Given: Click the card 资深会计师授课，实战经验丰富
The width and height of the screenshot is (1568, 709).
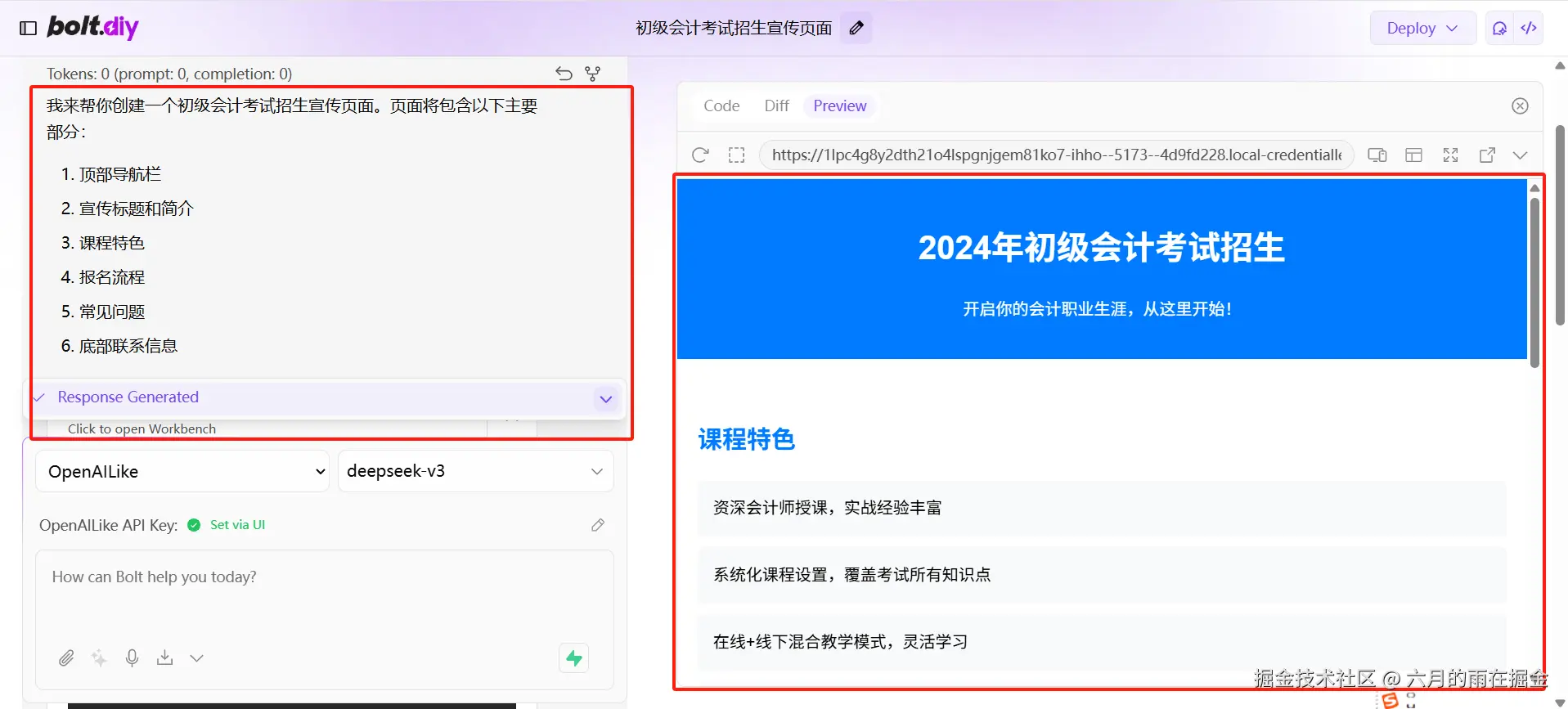Looking at the screenshot, I should click(x=1102, y=508).
